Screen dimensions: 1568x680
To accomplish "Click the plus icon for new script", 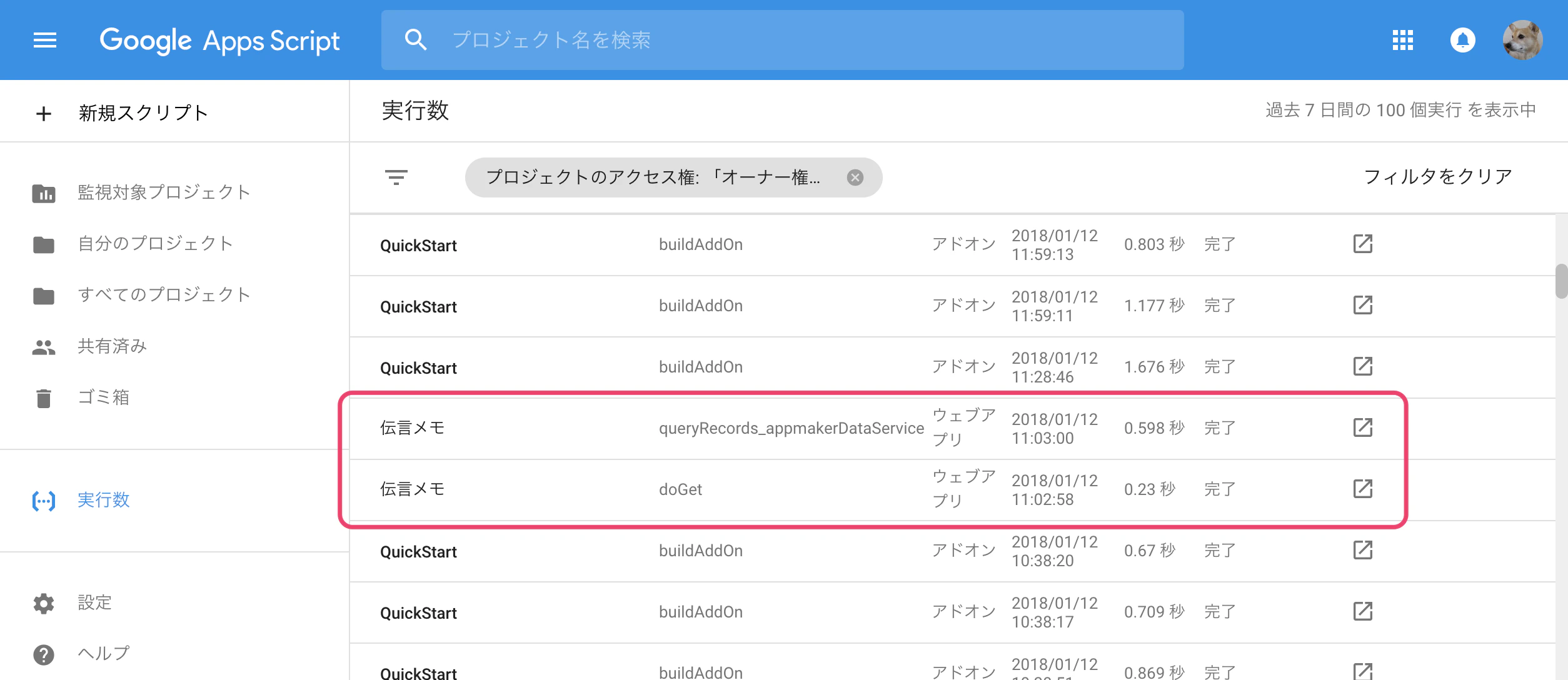I will click(x=44, y=114).
